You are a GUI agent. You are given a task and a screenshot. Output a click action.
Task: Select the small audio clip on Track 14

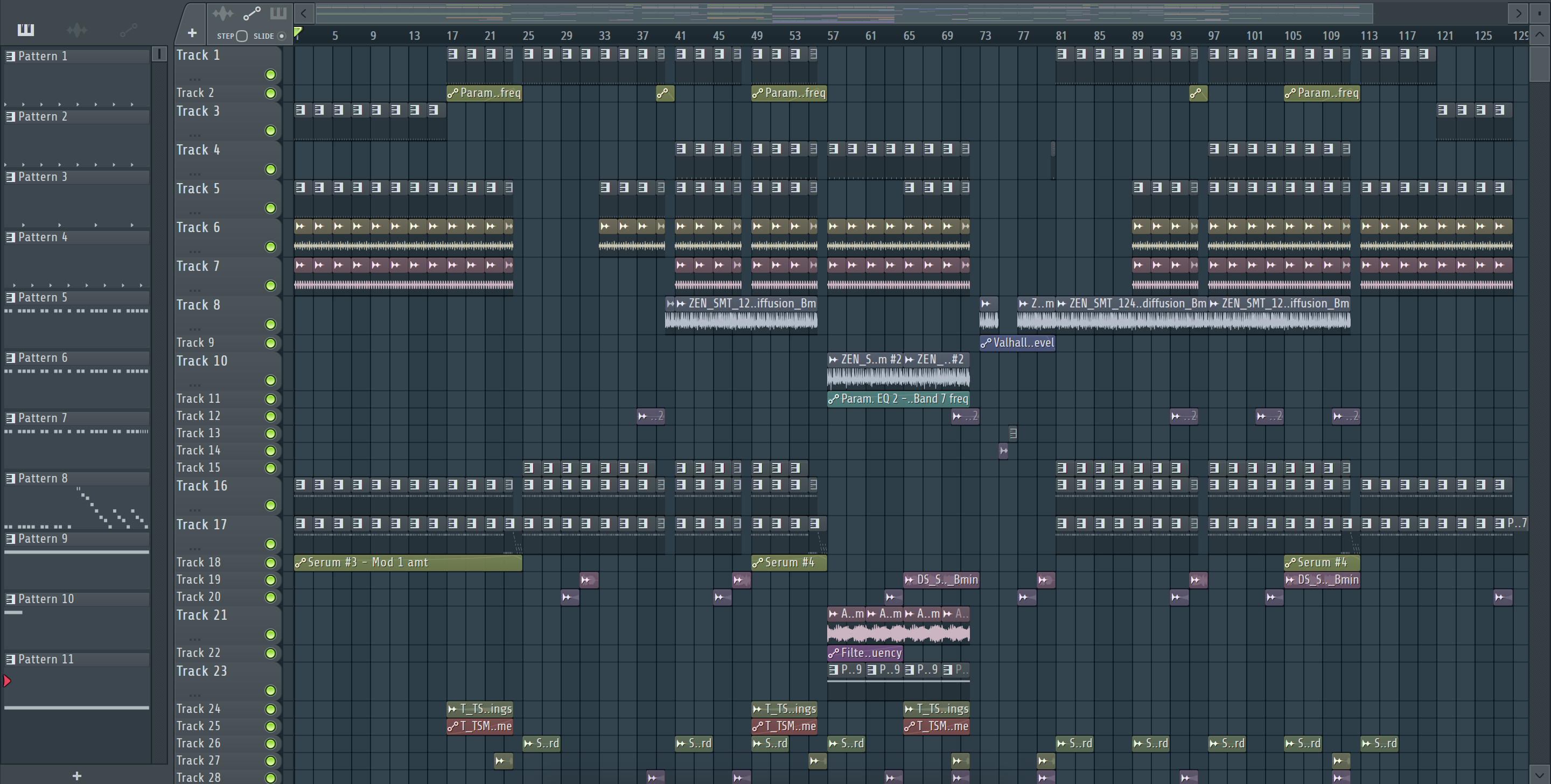[1003, 450]
